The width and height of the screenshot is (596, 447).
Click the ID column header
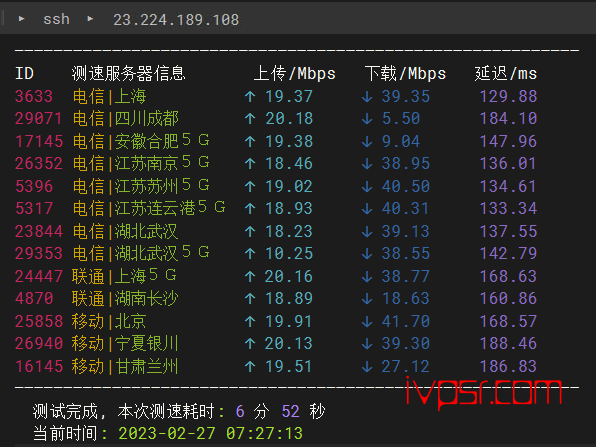tap(24, 73)
